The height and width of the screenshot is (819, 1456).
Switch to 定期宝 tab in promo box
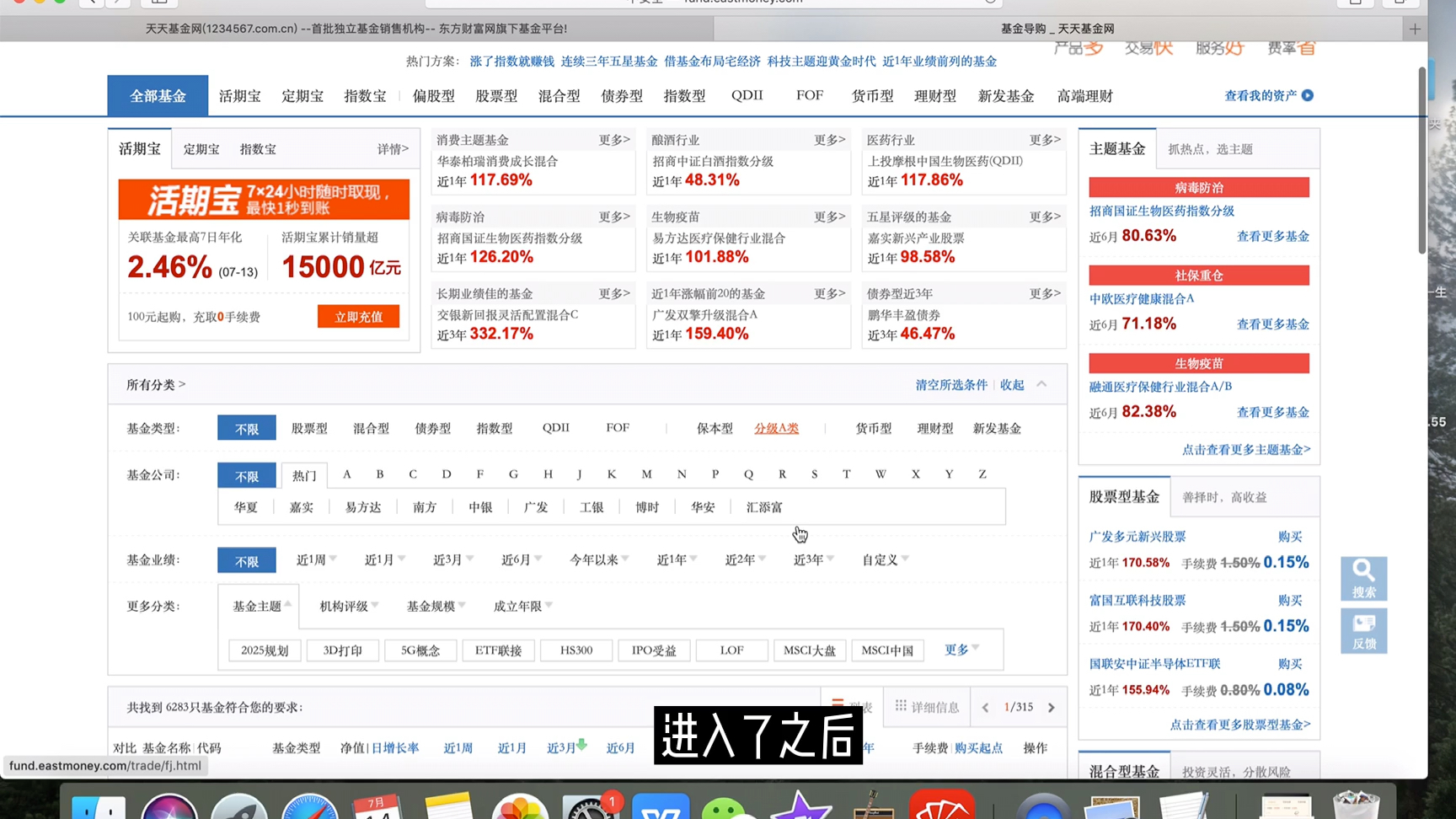click(x=201, y=149)
